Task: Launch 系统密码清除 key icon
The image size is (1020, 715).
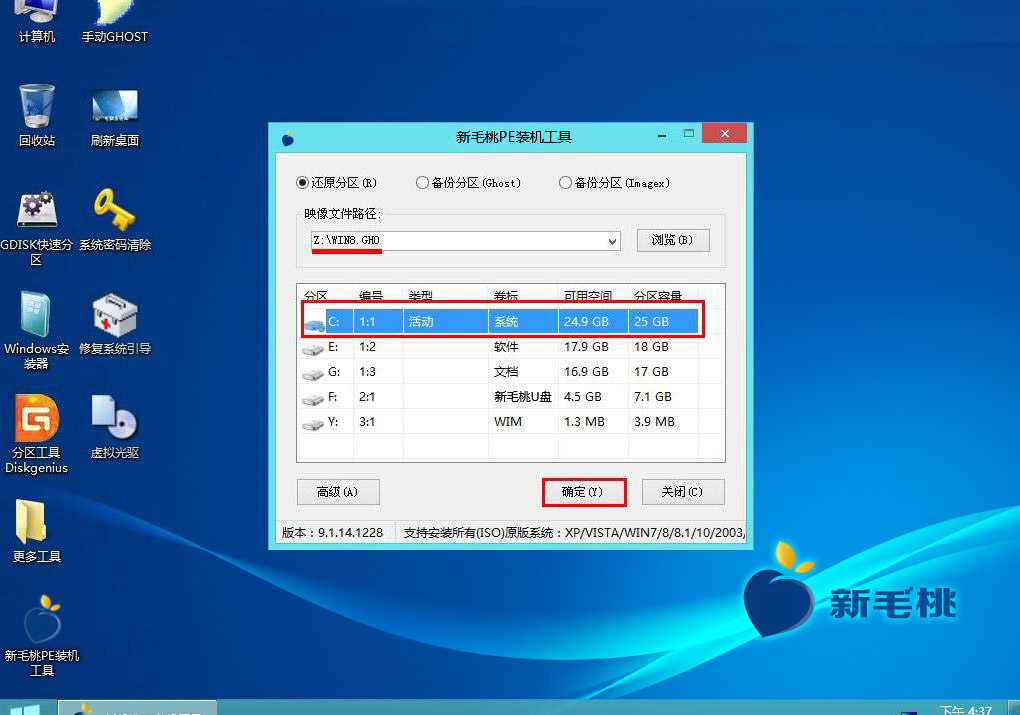Action: pyautogui.click(x=114, y=220)
